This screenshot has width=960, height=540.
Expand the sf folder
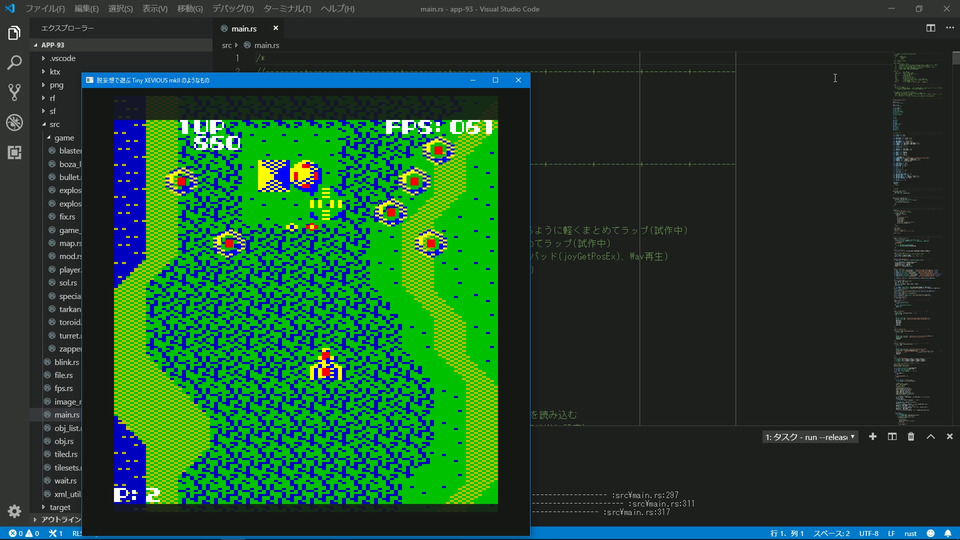53,111
